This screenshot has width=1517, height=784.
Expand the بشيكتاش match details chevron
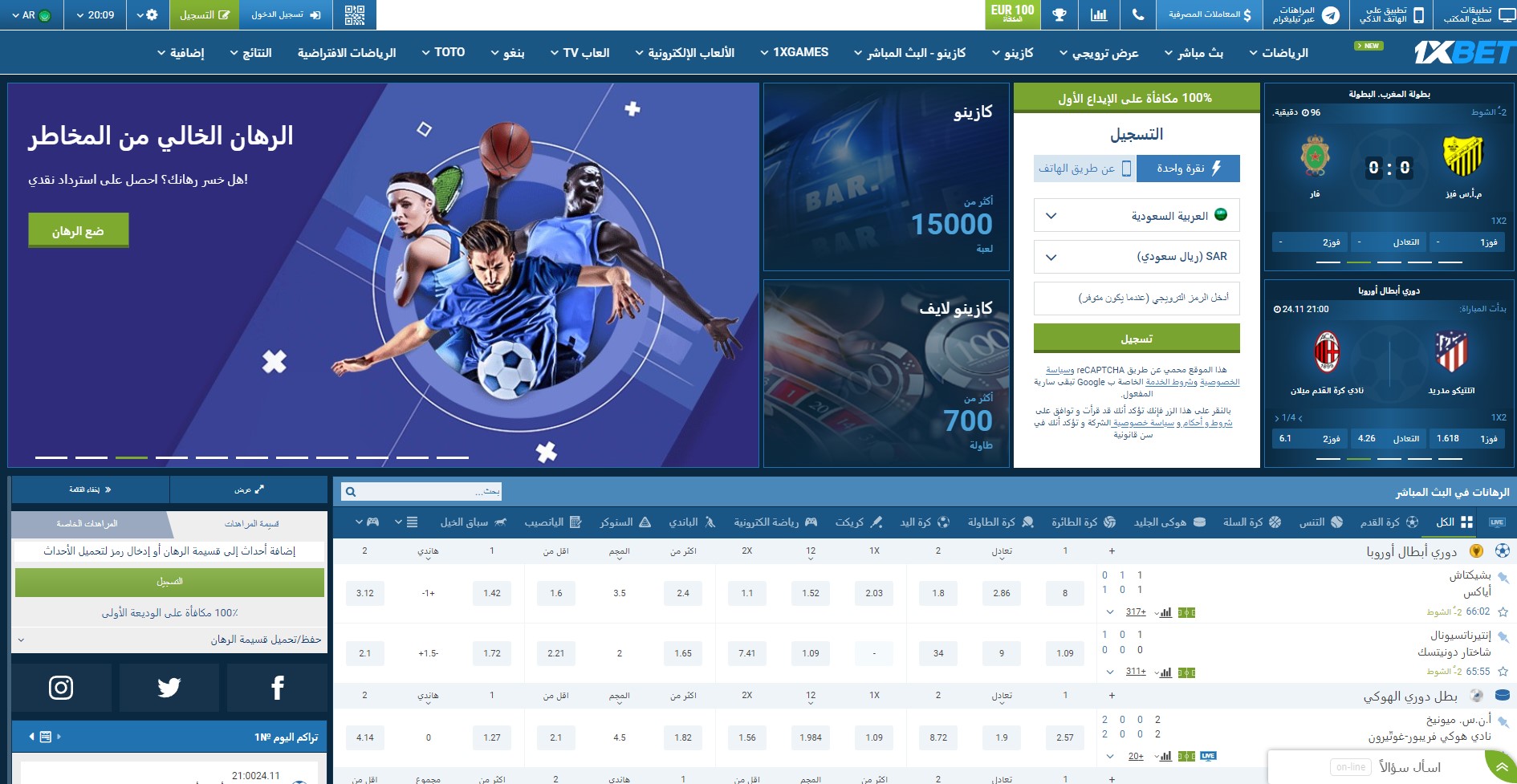pyautogui.click(x=1110, y=612)
